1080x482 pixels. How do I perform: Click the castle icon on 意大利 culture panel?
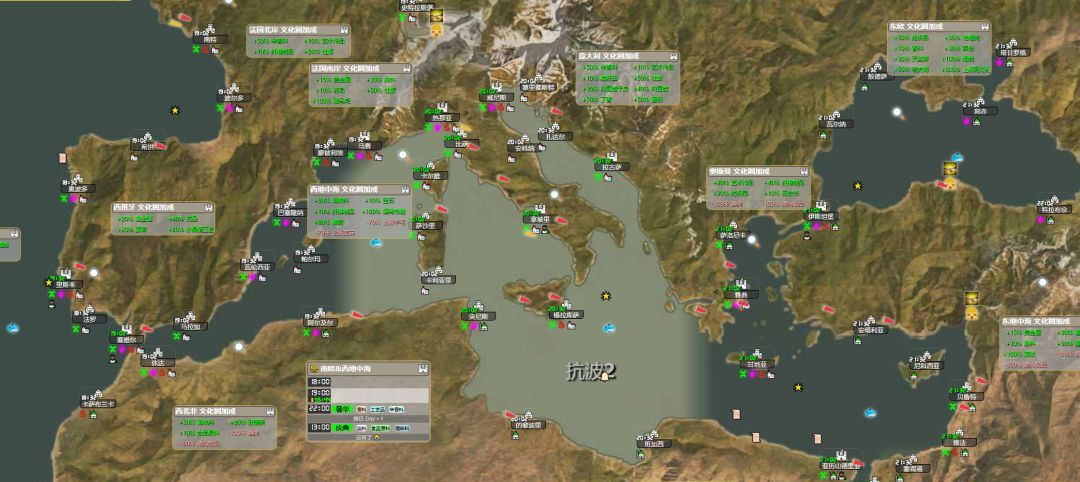pyautogui.click(x=672, y=56)
